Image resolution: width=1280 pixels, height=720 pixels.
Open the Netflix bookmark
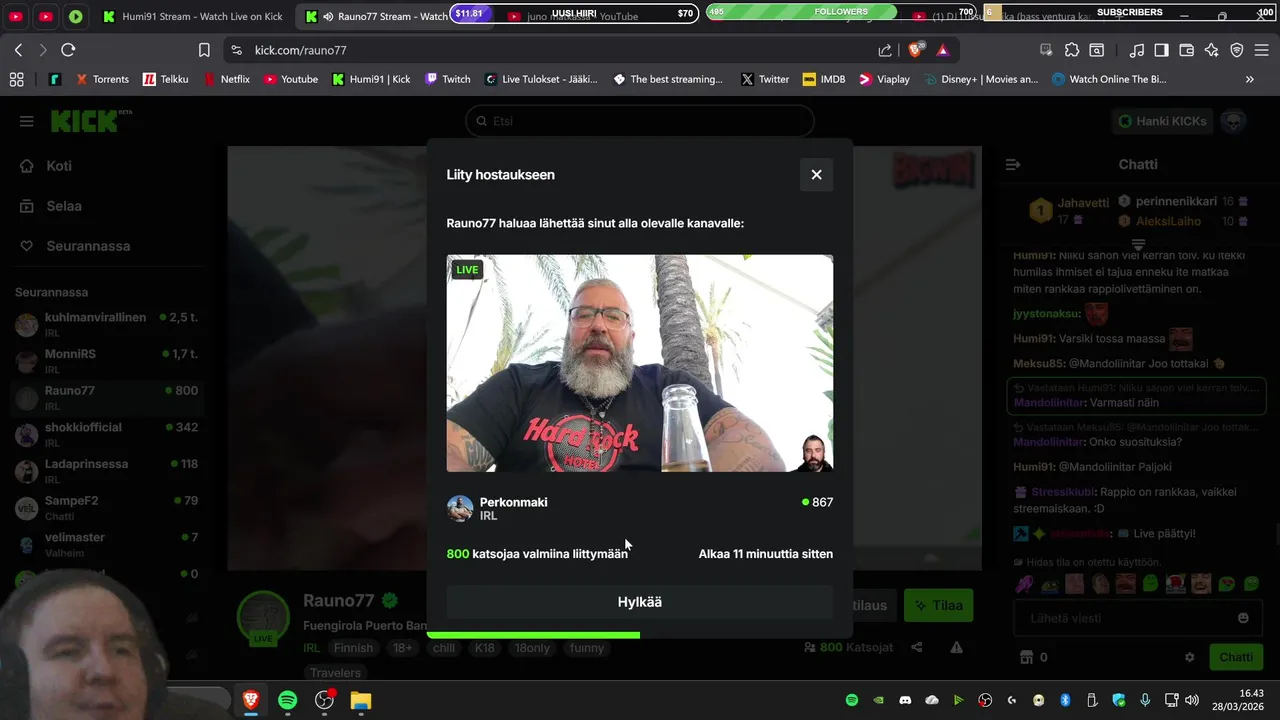226,79
